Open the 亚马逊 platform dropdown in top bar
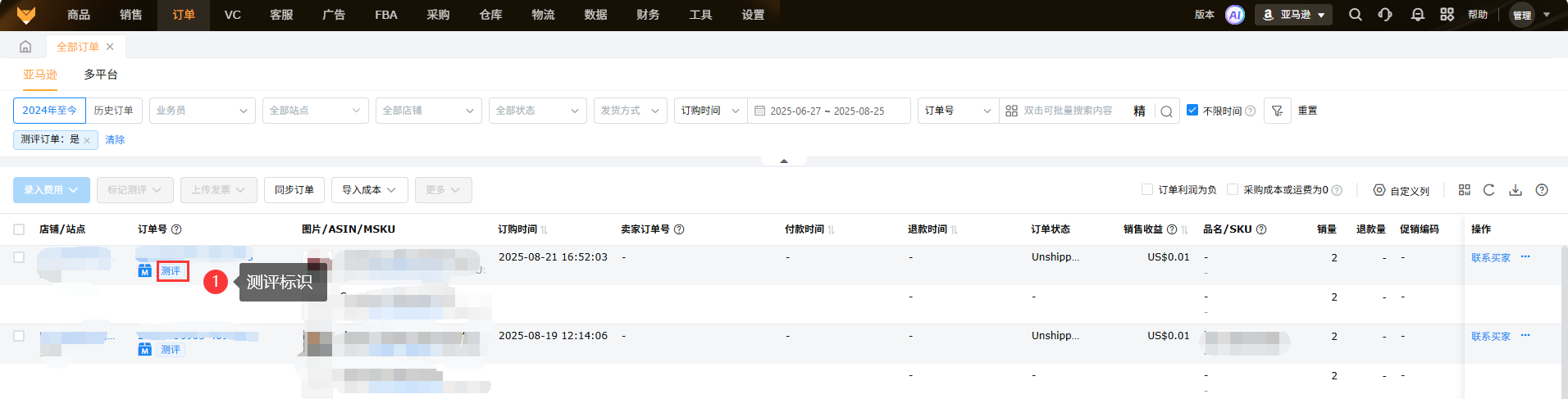The width and height of the screenshot is (1568, 399). pyautogui.click(x=1293, y=15)
